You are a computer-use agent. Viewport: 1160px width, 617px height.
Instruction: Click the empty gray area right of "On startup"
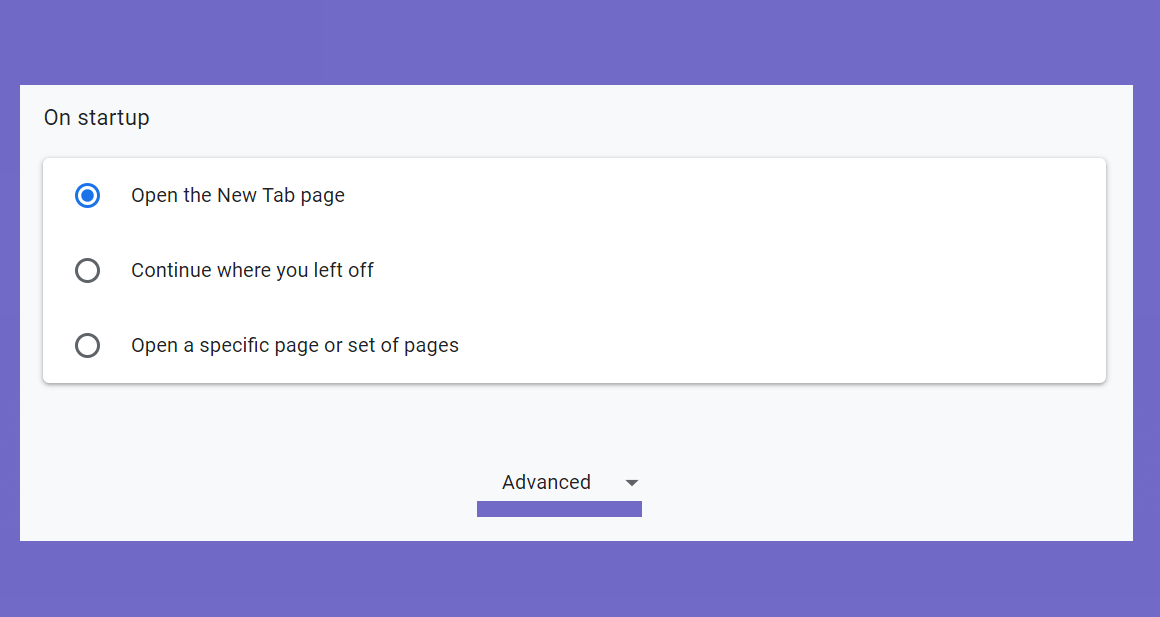[x=636, y=118]
